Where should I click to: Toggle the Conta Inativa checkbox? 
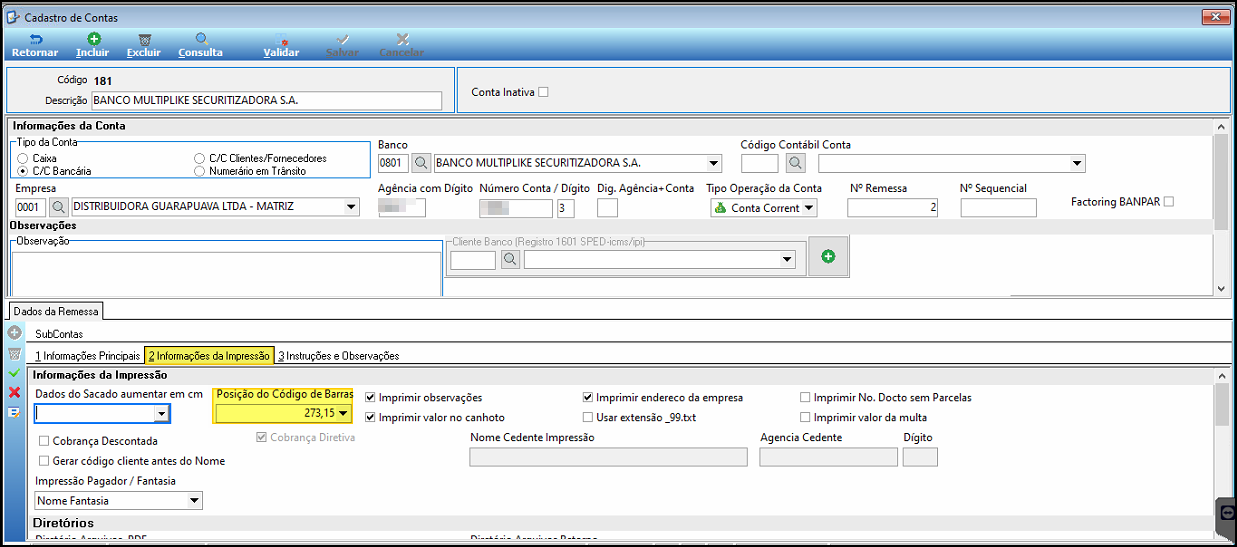coord(544,92)
